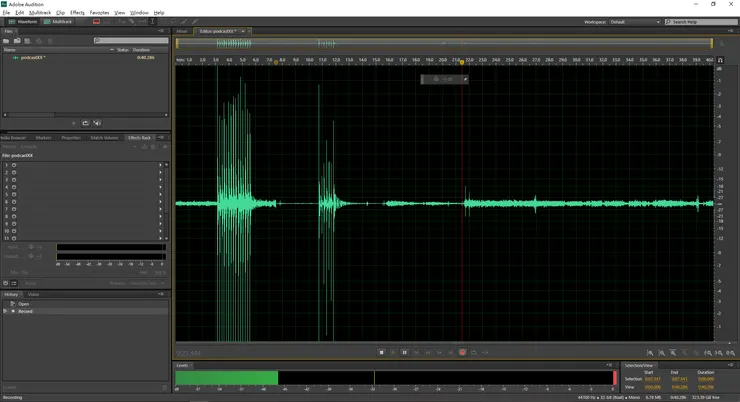This screenshot has height=402, width=740.
Task: Toggle power for effect slot 3
Action: pyautogui.click(x=14, y=180)
